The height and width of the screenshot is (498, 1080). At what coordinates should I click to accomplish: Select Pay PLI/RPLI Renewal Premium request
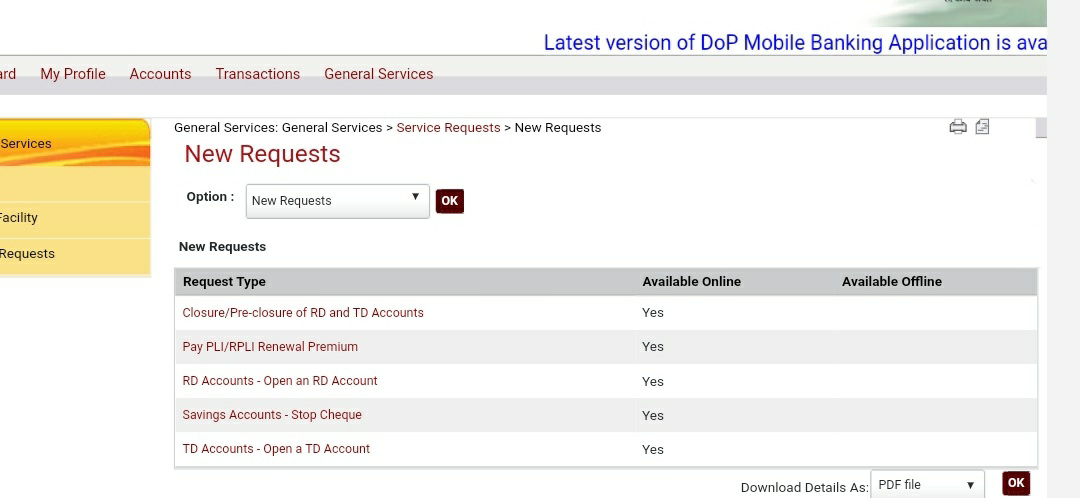coord(270,347)
